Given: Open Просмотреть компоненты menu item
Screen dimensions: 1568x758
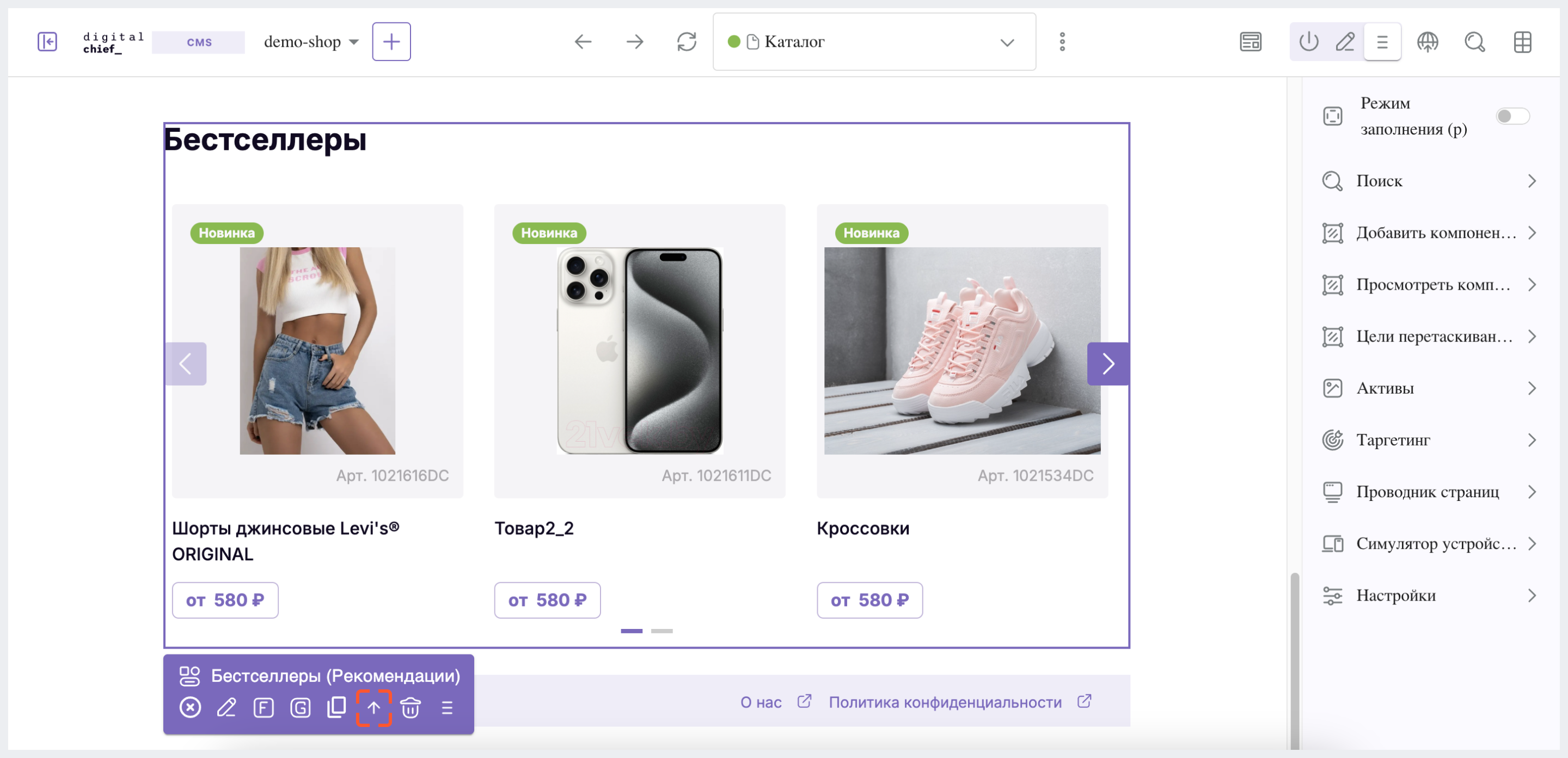Looking at the screenshot, I should (x=1429, y=284).
